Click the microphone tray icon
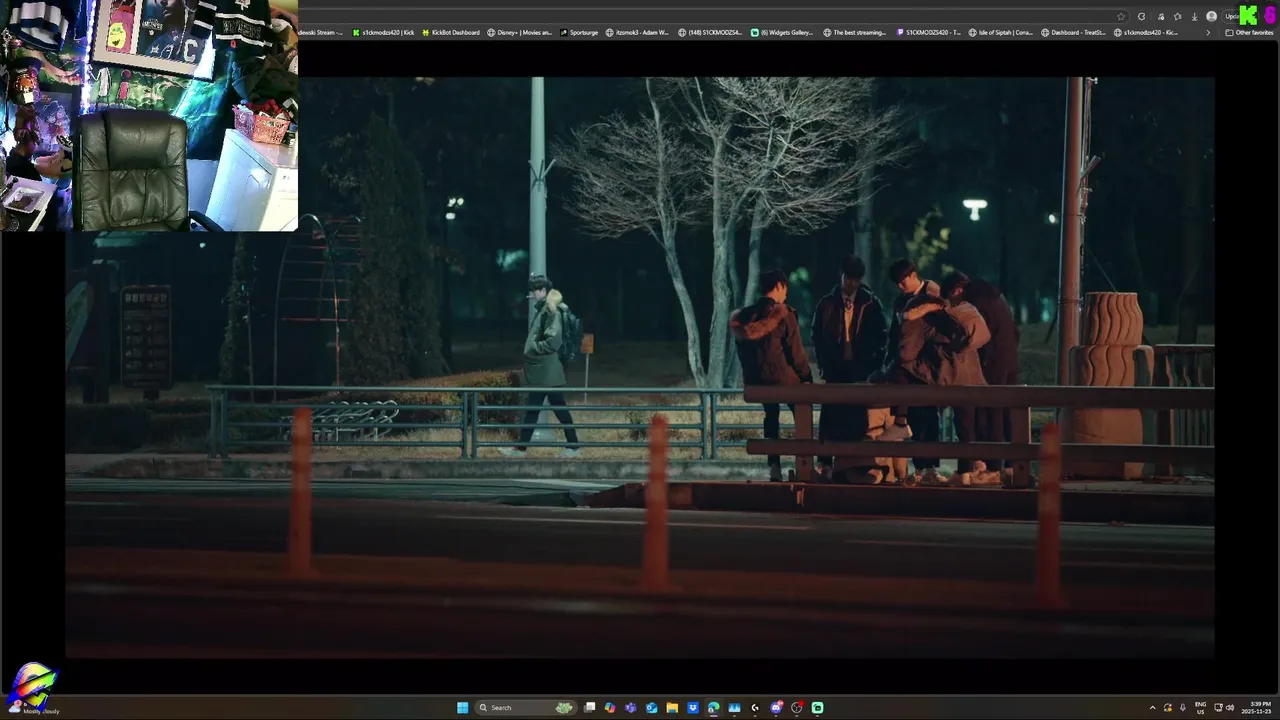 [1183, 708]
